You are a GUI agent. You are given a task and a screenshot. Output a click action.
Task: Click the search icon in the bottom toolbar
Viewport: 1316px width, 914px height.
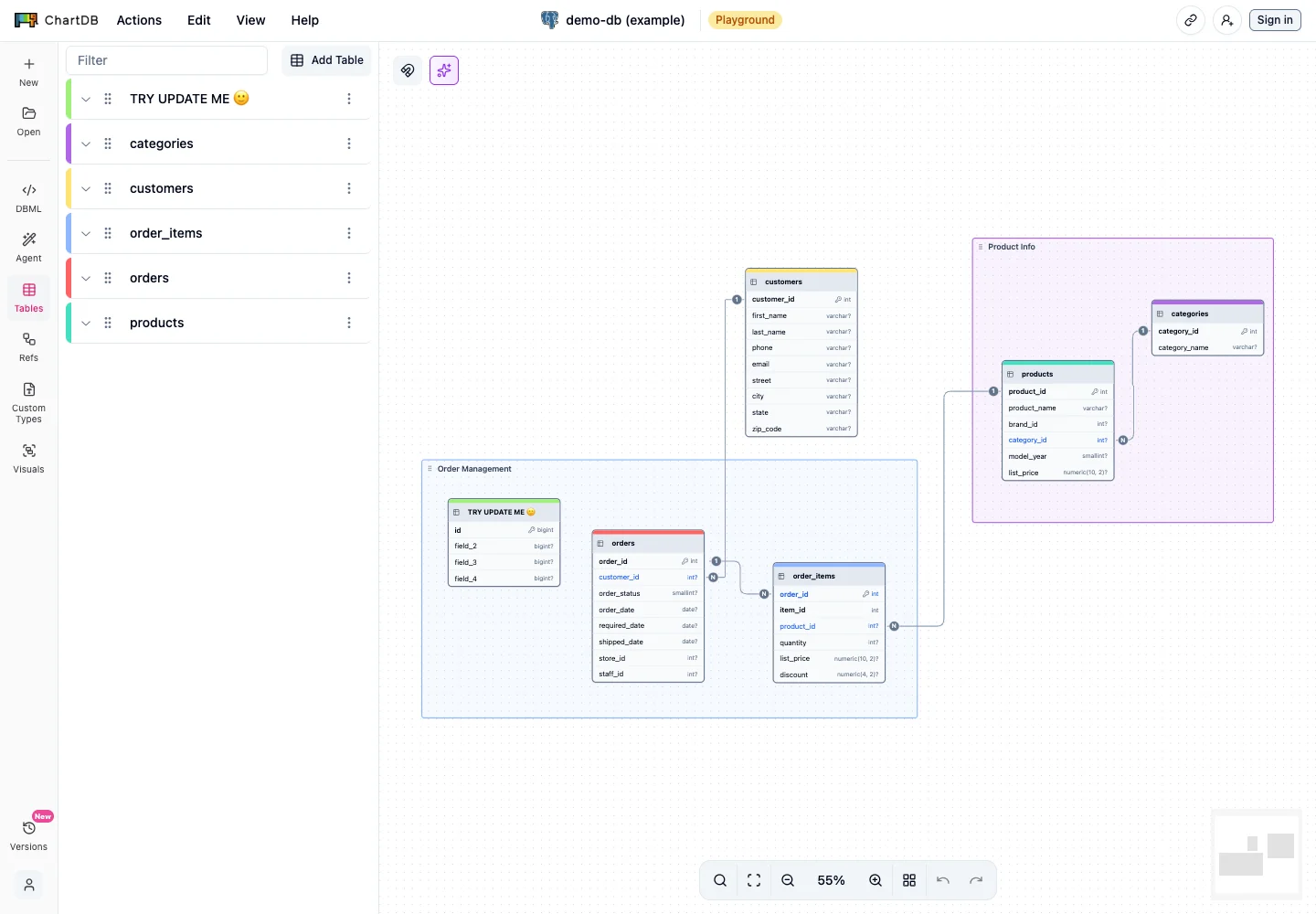pos(720,880)
